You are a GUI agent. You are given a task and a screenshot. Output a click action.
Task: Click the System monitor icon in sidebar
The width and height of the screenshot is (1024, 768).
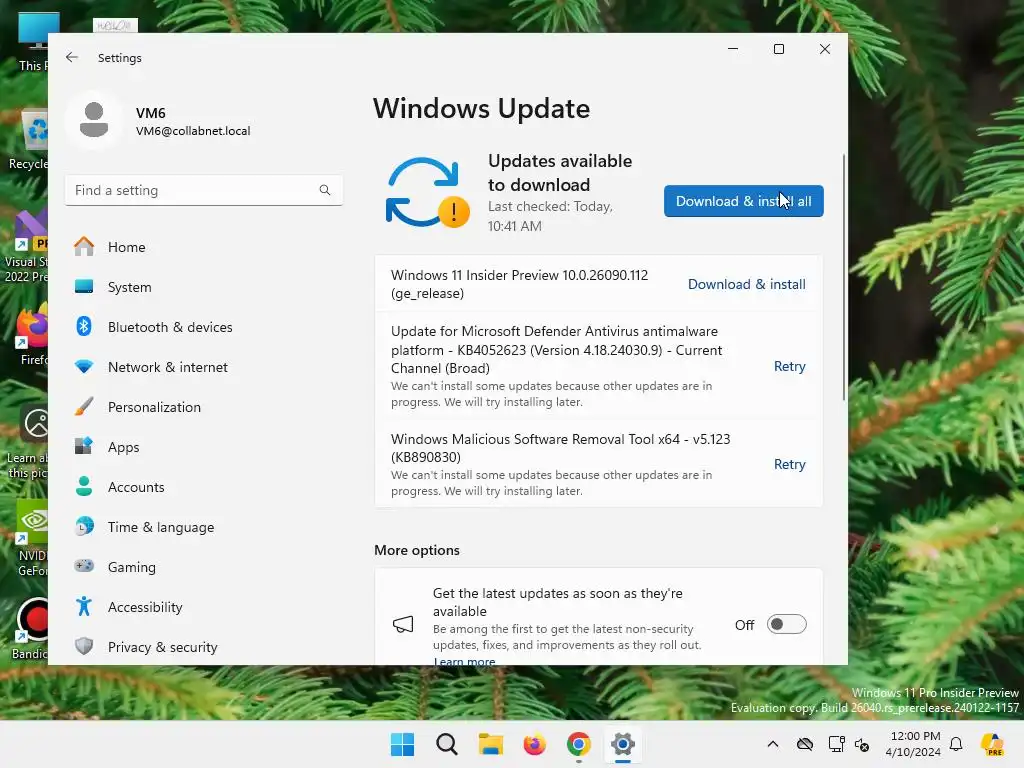[84, 287]
